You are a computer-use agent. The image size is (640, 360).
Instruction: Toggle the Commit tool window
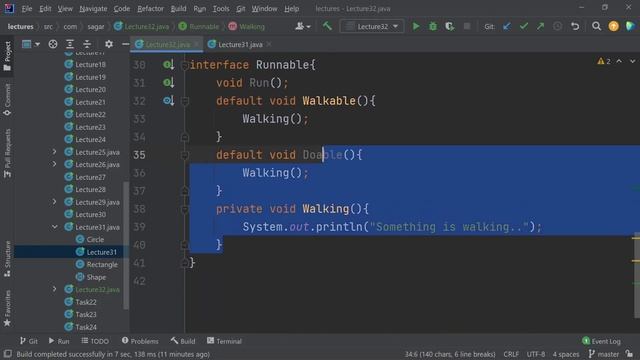pyautogui.click(x=7, y=100)
